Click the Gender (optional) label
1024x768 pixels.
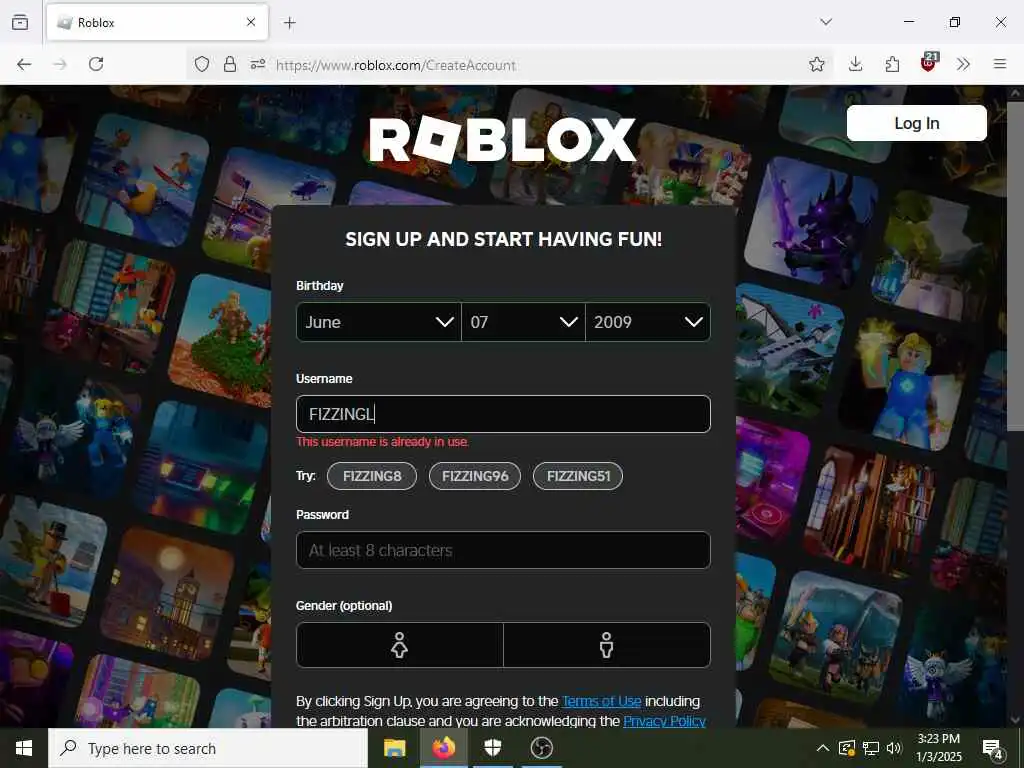point(344,605)
